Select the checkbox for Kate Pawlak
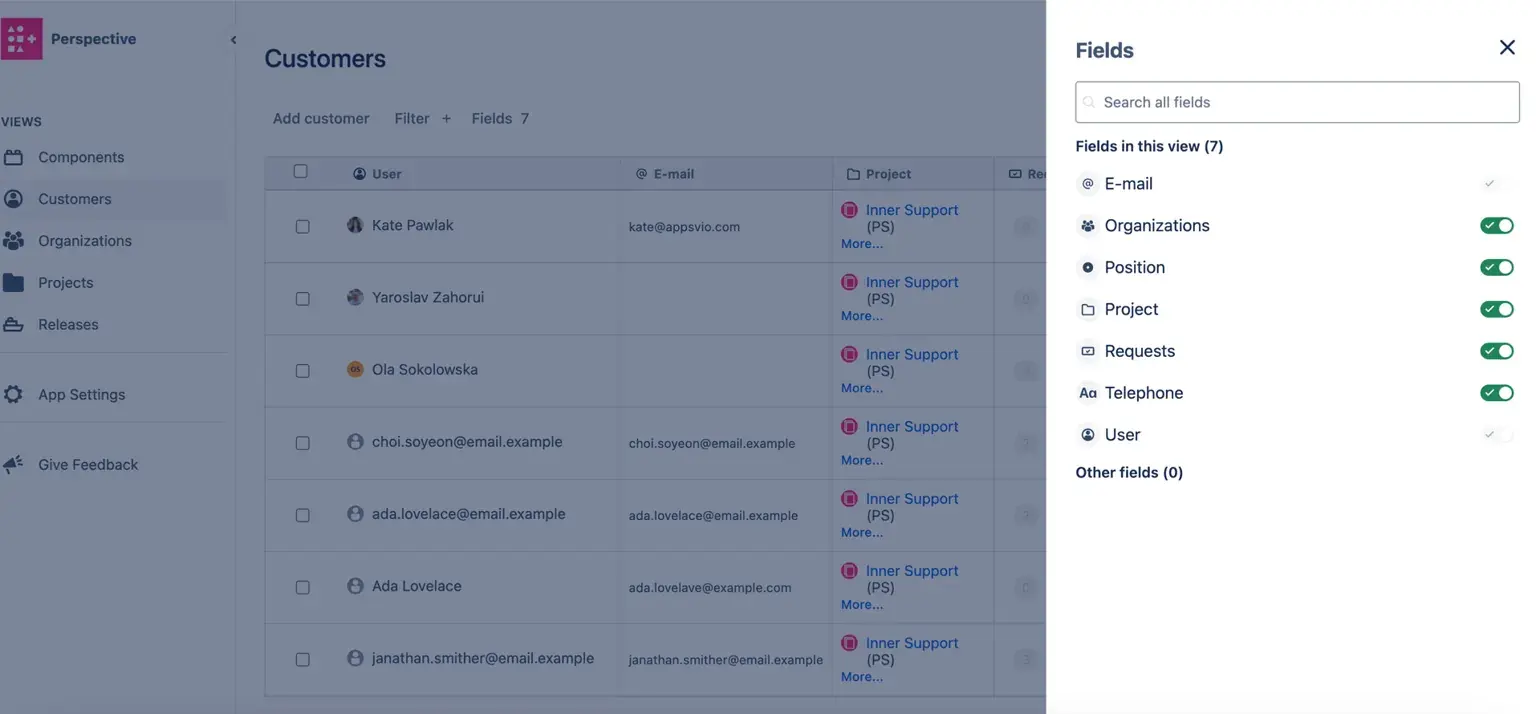 [x=302, y=227]
